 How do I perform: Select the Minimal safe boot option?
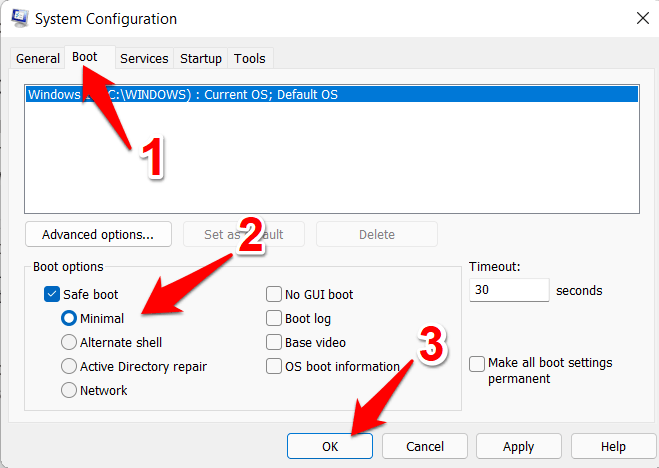pos(69,319)
